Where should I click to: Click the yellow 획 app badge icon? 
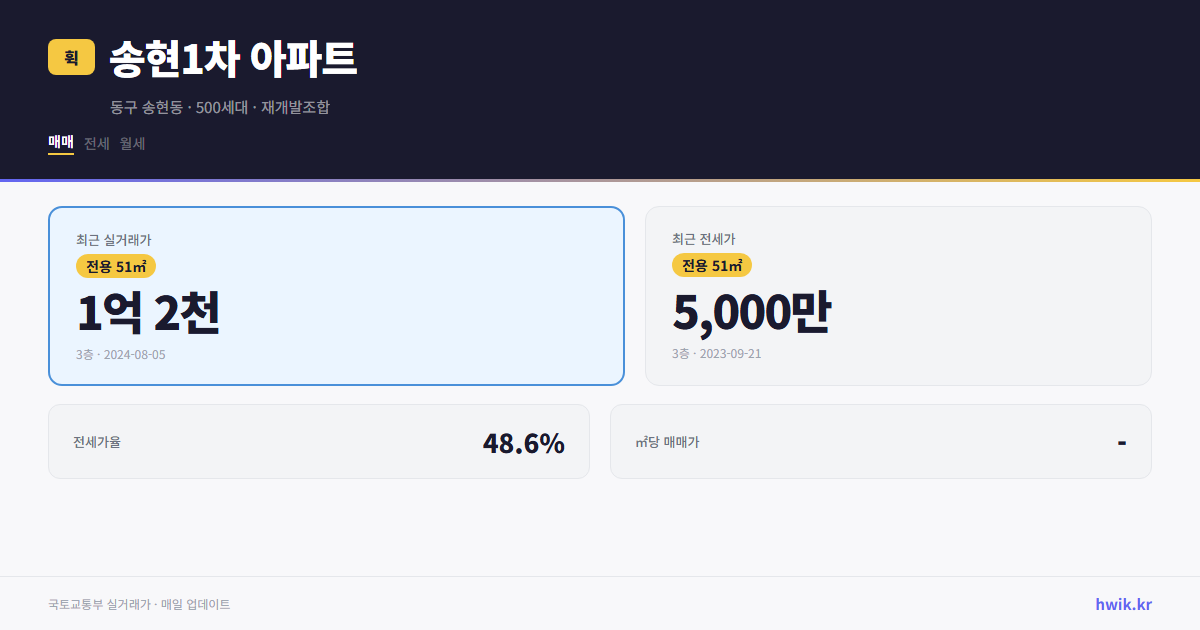point(71,57)
